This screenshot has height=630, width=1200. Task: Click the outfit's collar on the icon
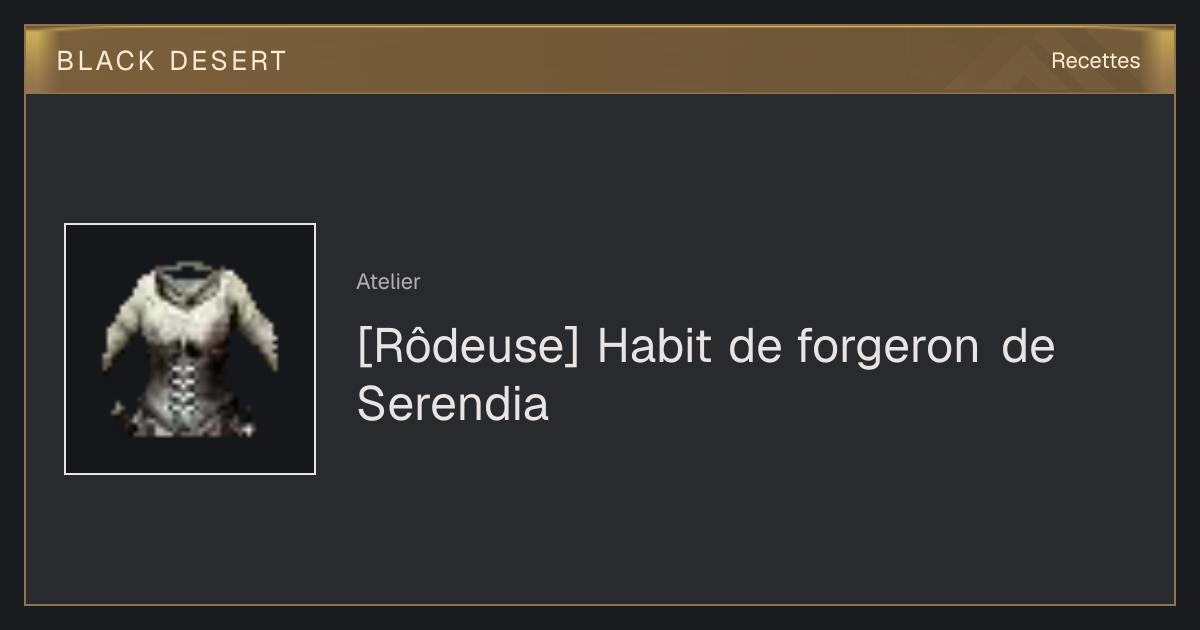pyautogui.click(x=191, y=285)
